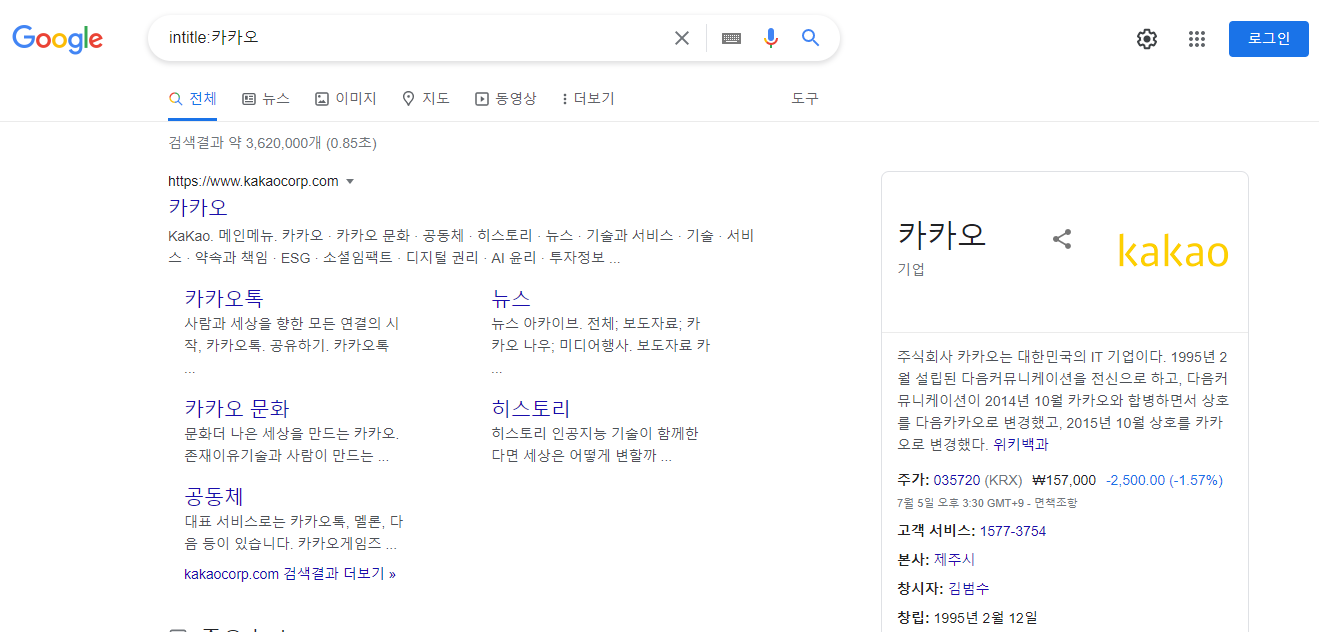Open the 제주시 headquarters link
1319x632 pixels.
[x=955, y=559]
